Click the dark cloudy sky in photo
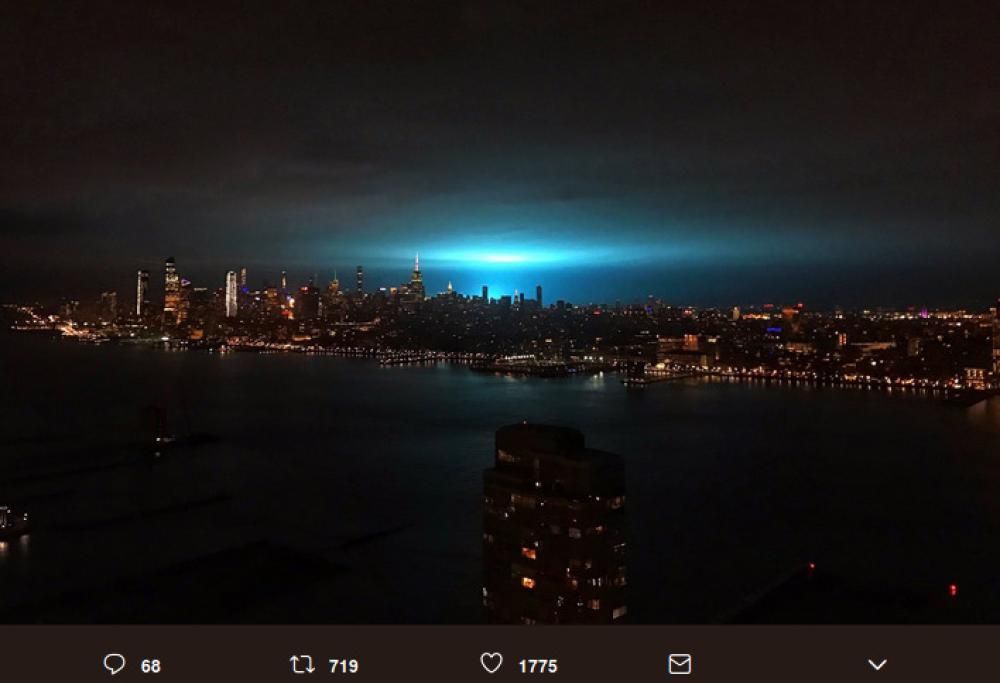 tap(500, 96)
